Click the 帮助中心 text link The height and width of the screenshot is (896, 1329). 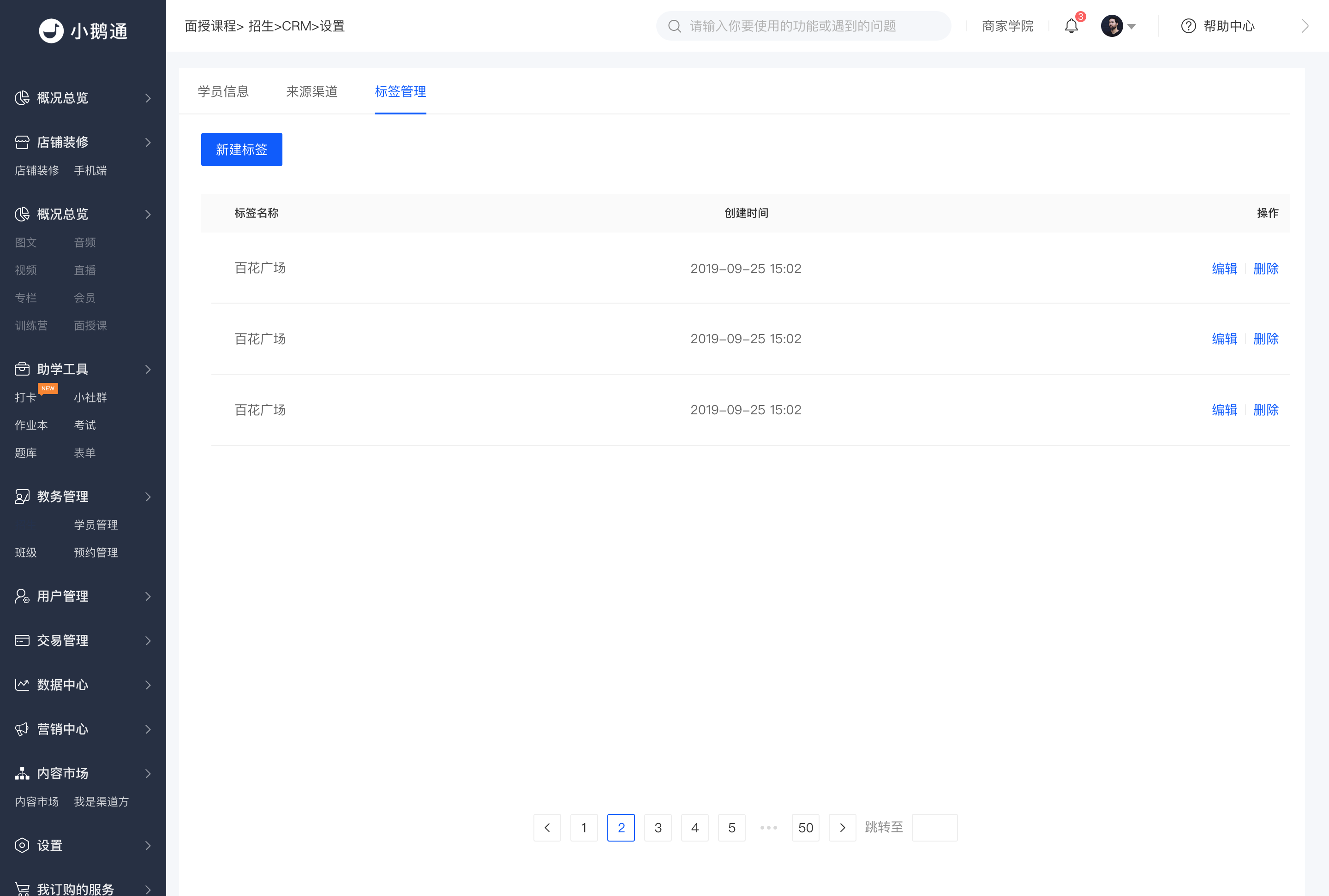(x=1229, y=26)
